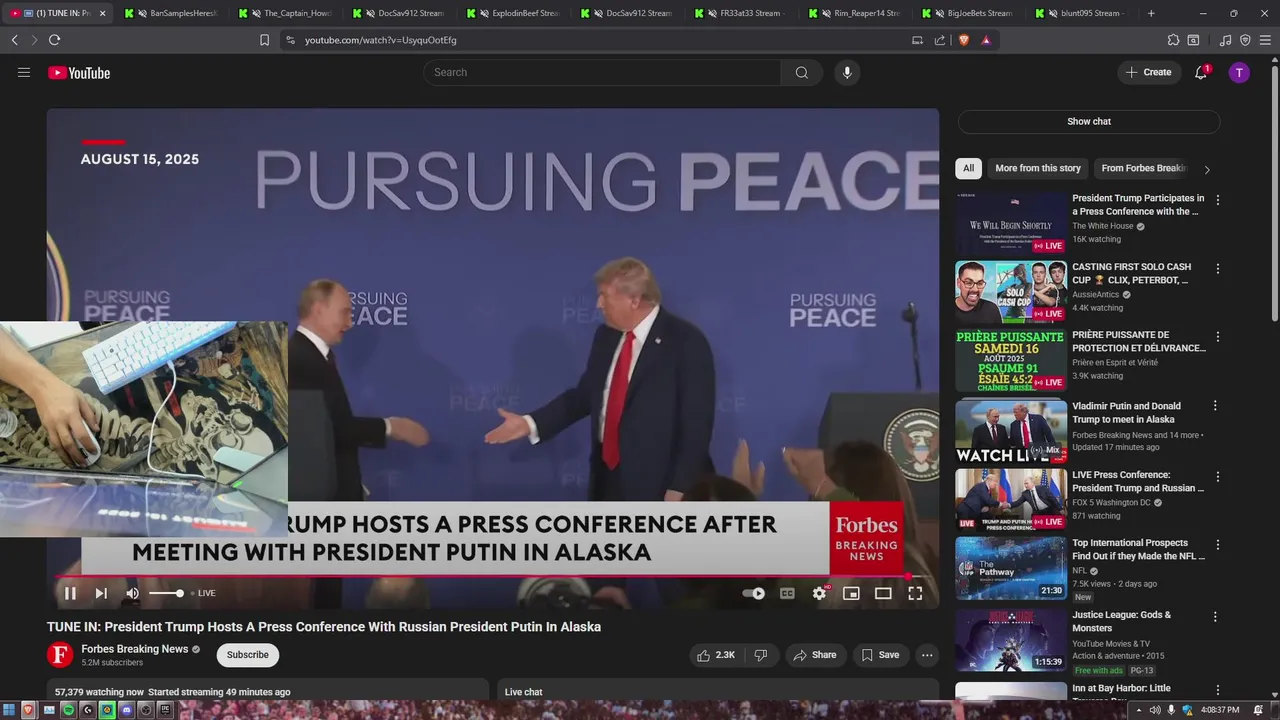This screenshot has width=1280, height=720.
Task: Select More from this story chip
Action: 1038,168
